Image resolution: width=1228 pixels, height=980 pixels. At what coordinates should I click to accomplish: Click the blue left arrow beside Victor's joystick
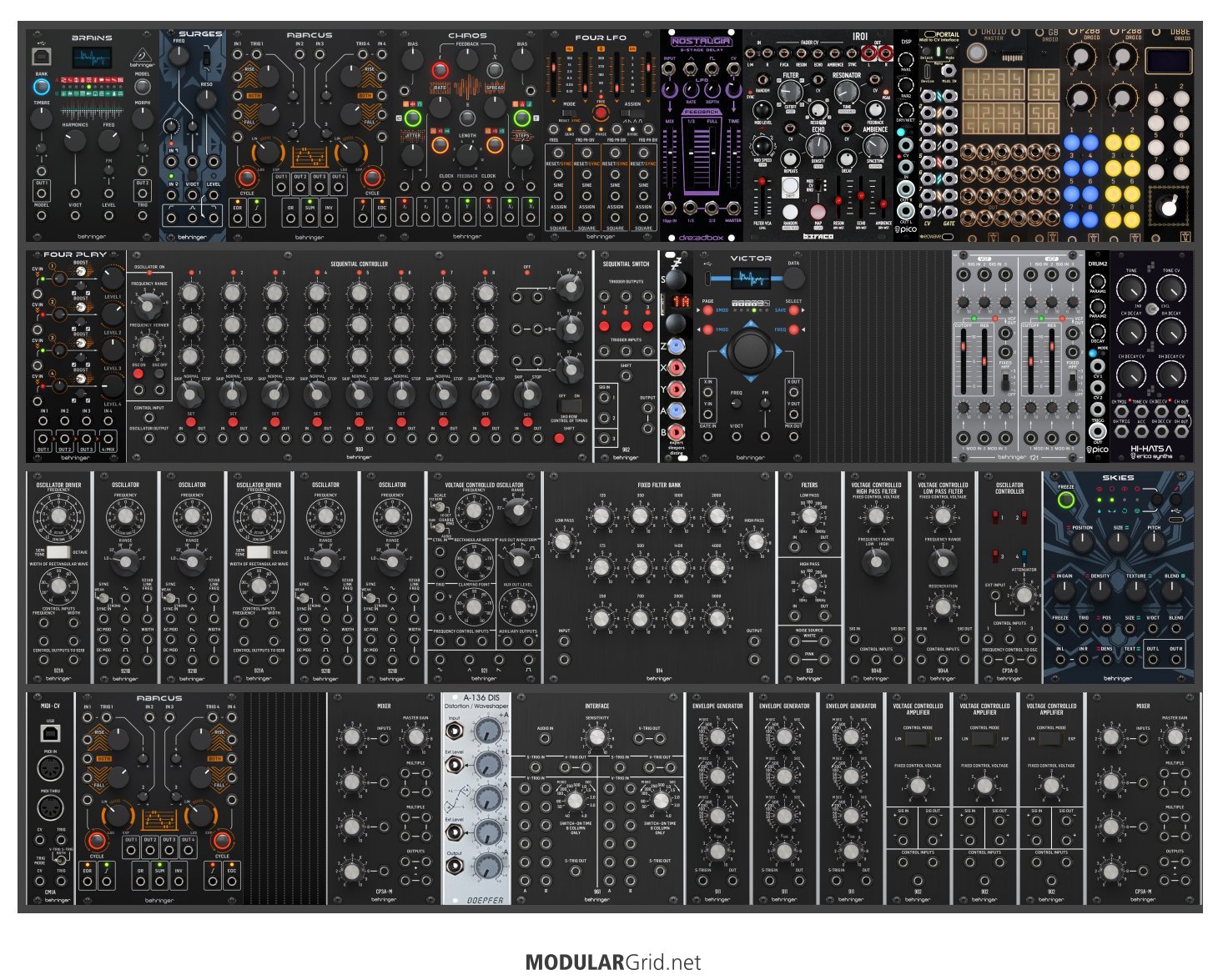pos(722,351)
